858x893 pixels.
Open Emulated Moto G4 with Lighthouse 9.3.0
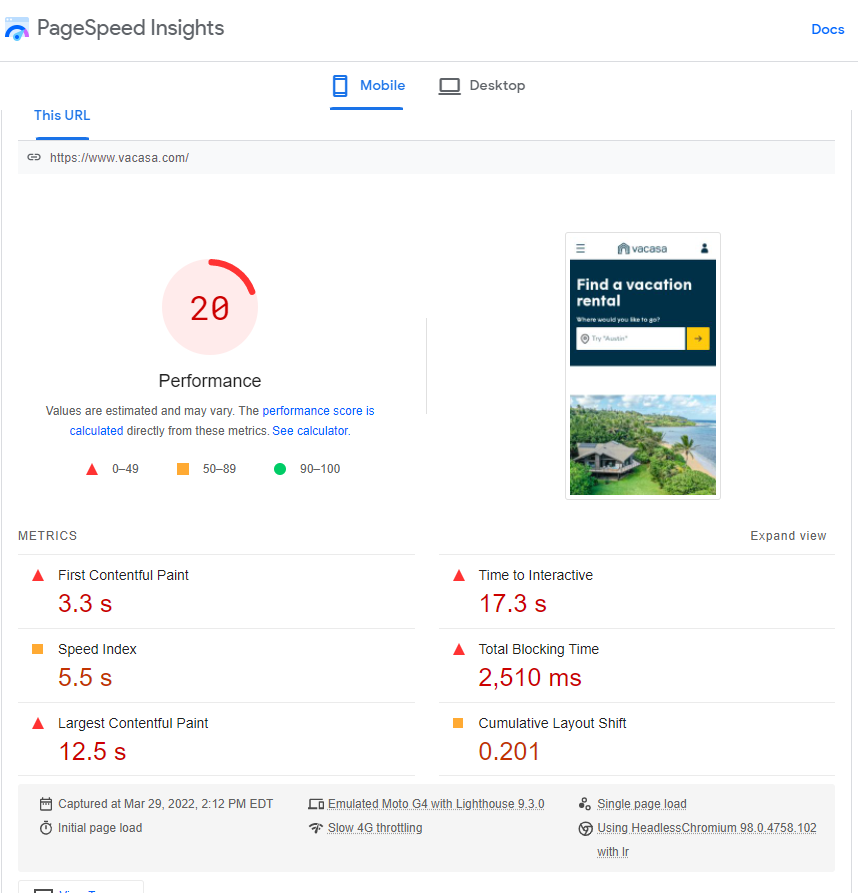pos(436,804)
